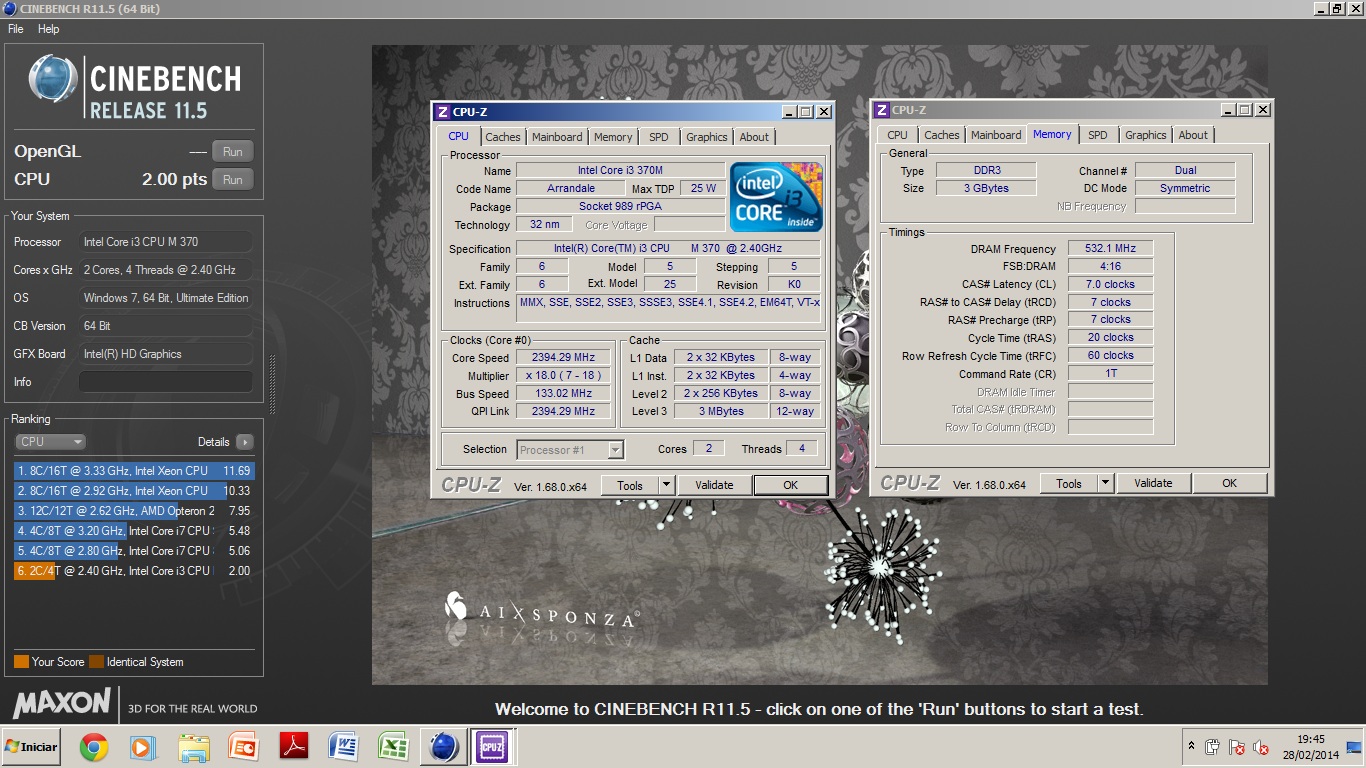Open Mainboard tab in left CPU-Z window
This screenshot has width=1366, height=768.
point(557,137)
